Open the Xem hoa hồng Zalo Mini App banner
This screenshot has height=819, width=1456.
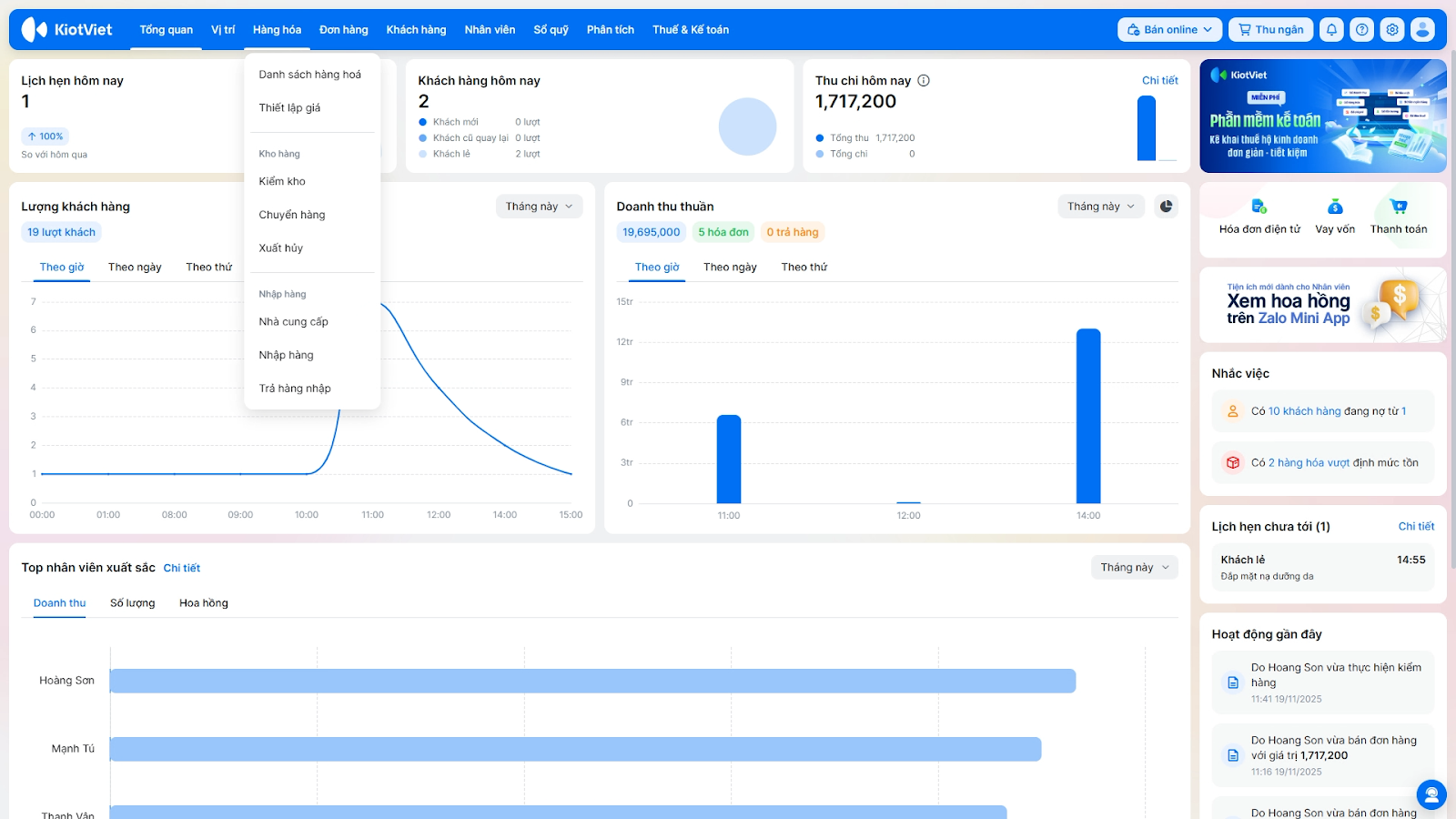point(1323,305)
